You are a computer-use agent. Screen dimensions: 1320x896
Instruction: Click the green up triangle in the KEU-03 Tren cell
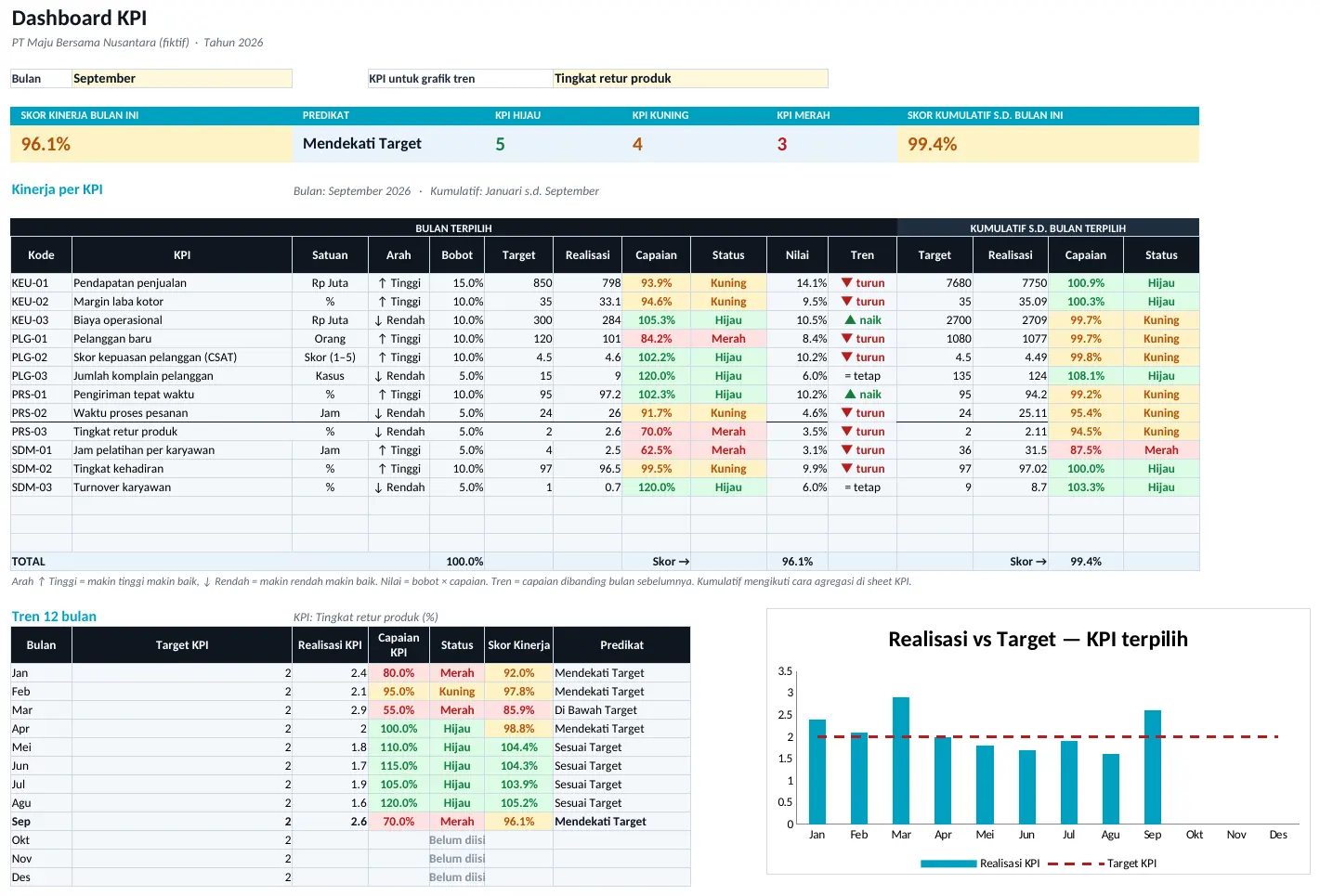click(850, 319)
